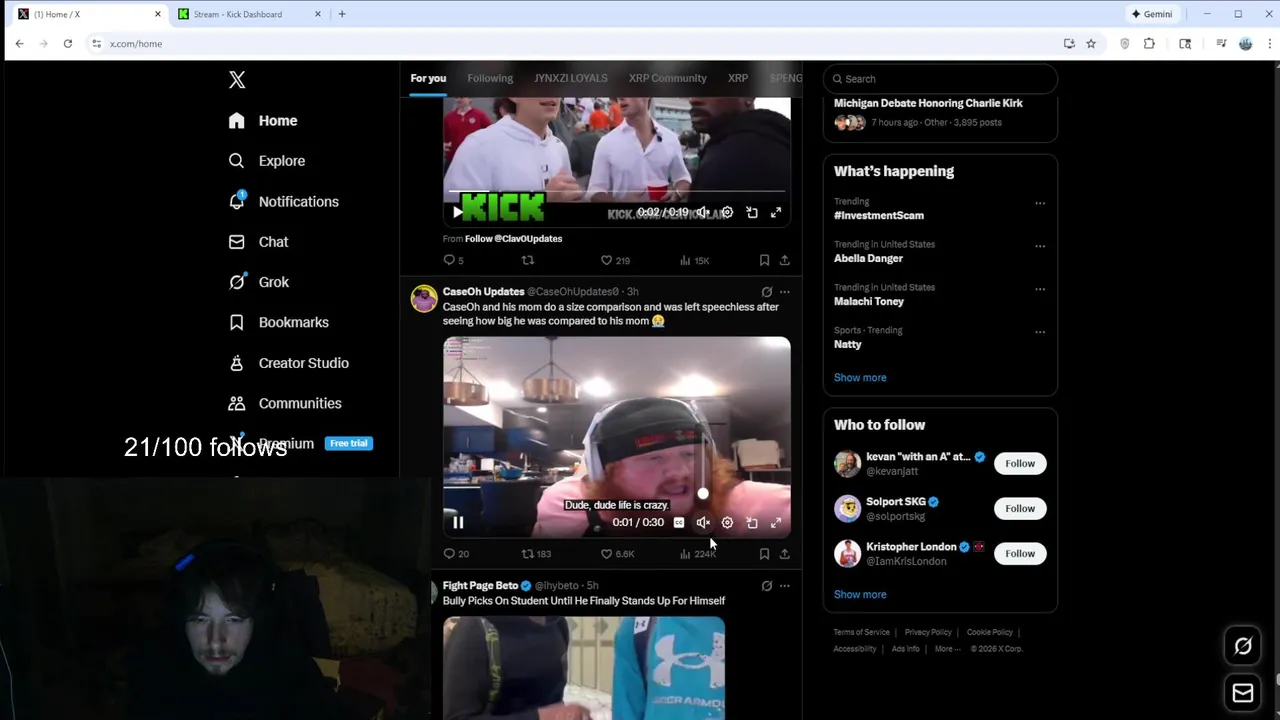This screenshot has height=720, width=1280.
Task: Click the CaseOh video volume slider handle
Action: (x=703, y=494)
